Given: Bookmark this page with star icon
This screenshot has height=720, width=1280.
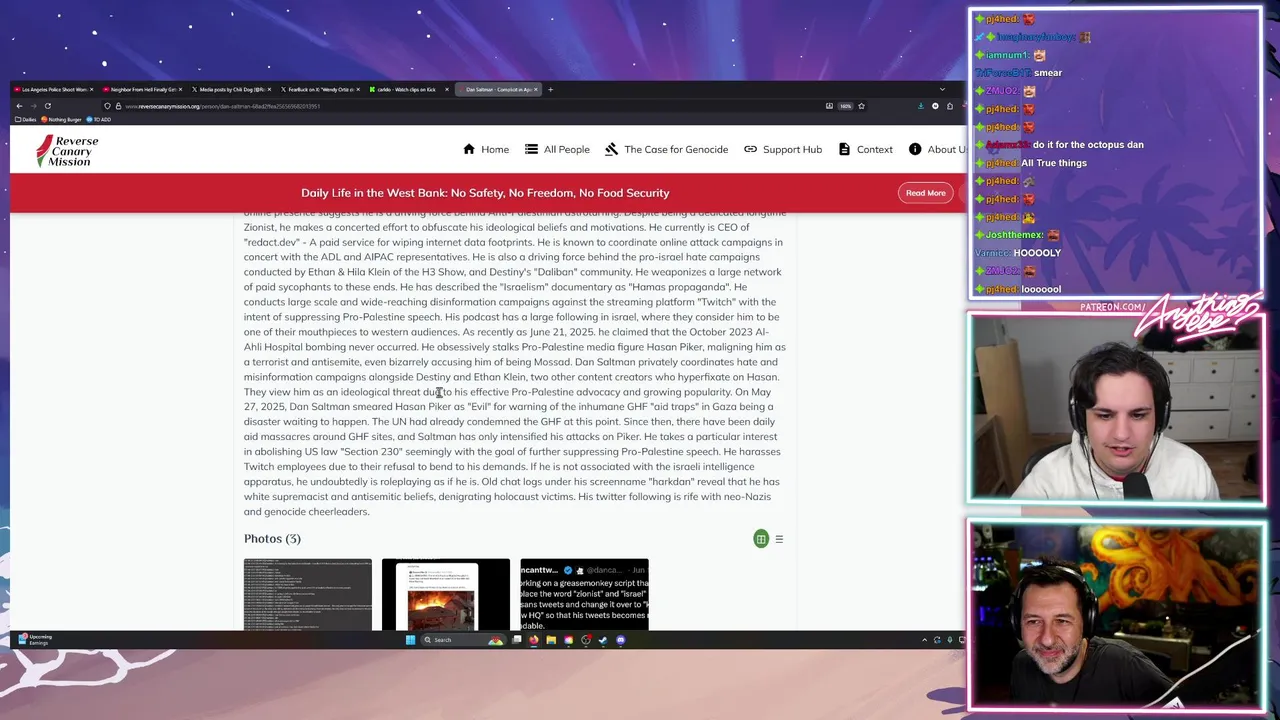Looking at the screenshot, I should coord(861,106).
